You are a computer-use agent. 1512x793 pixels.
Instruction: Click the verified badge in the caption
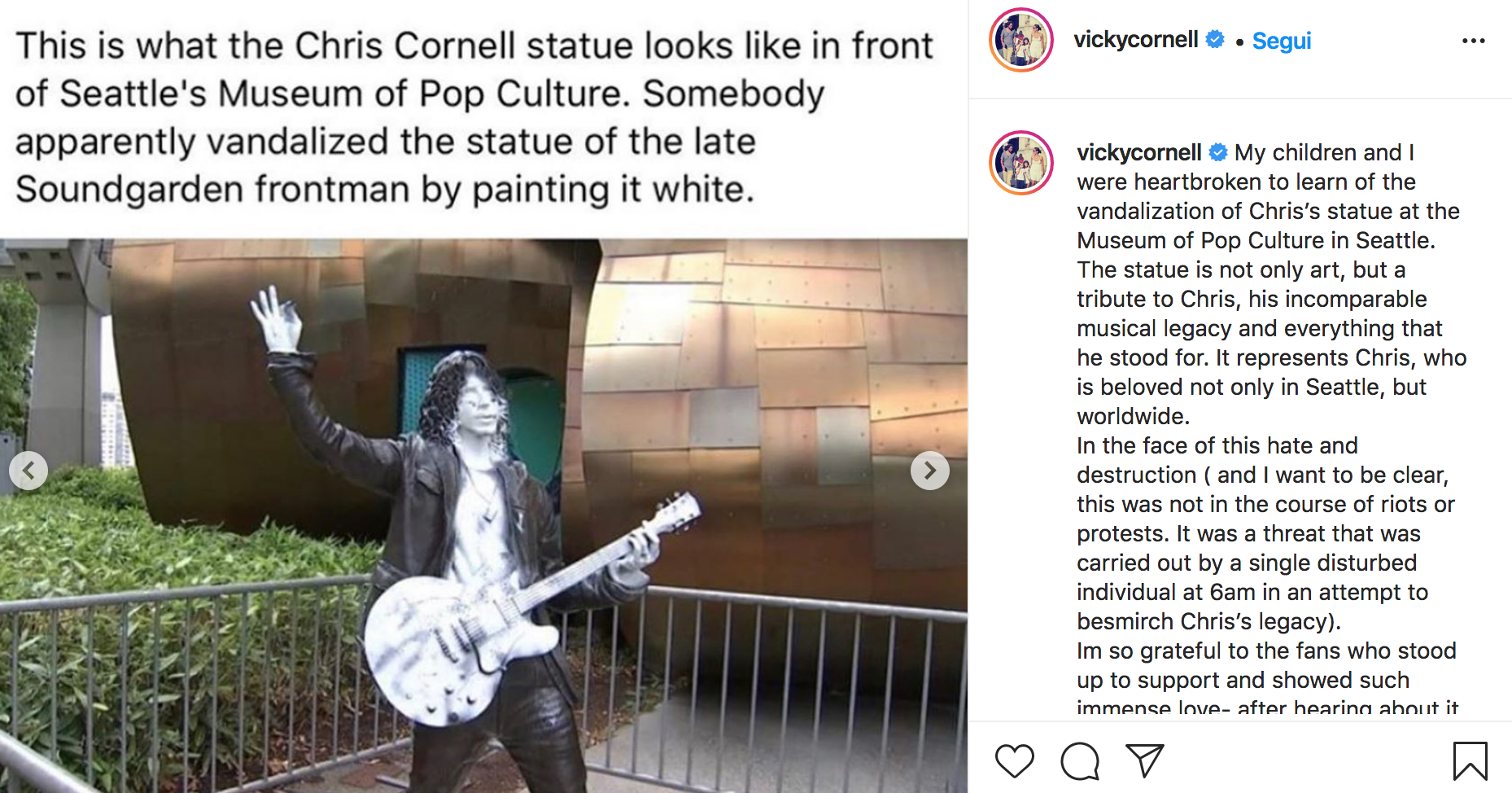[x=1217, y=152]
